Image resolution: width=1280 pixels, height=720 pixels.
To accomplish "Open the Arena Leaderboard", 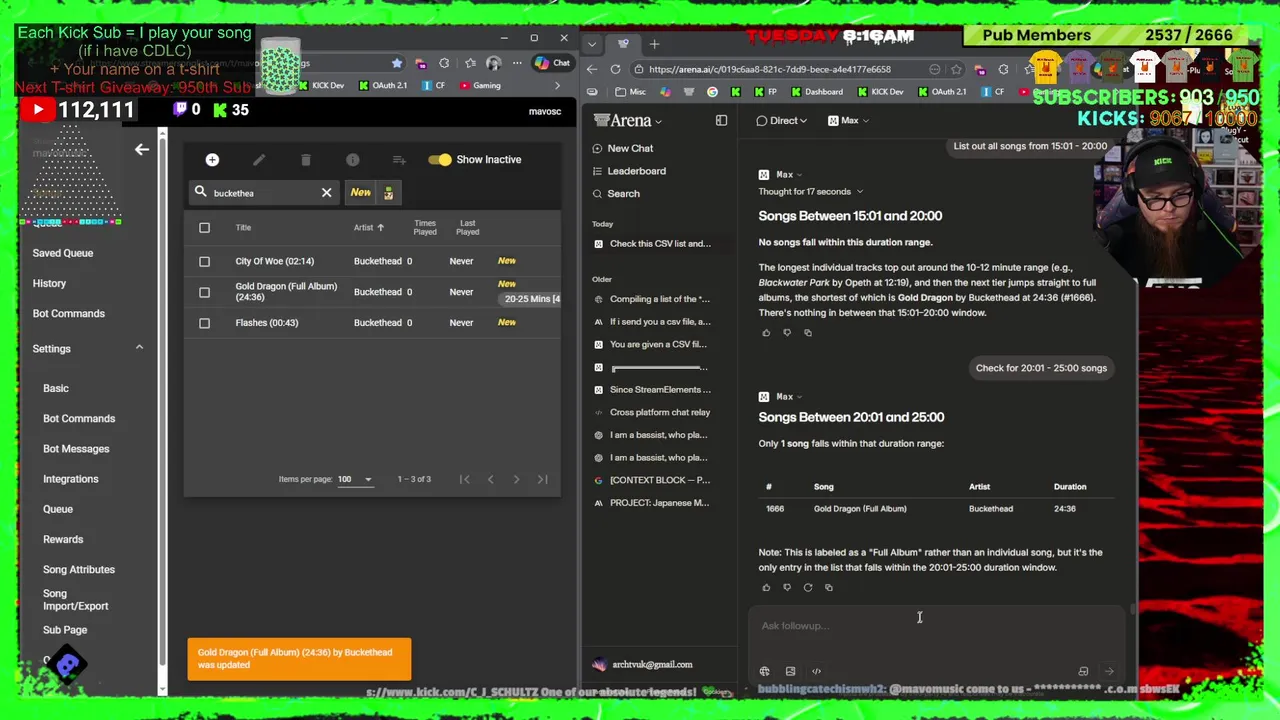I will pos(629,171).
